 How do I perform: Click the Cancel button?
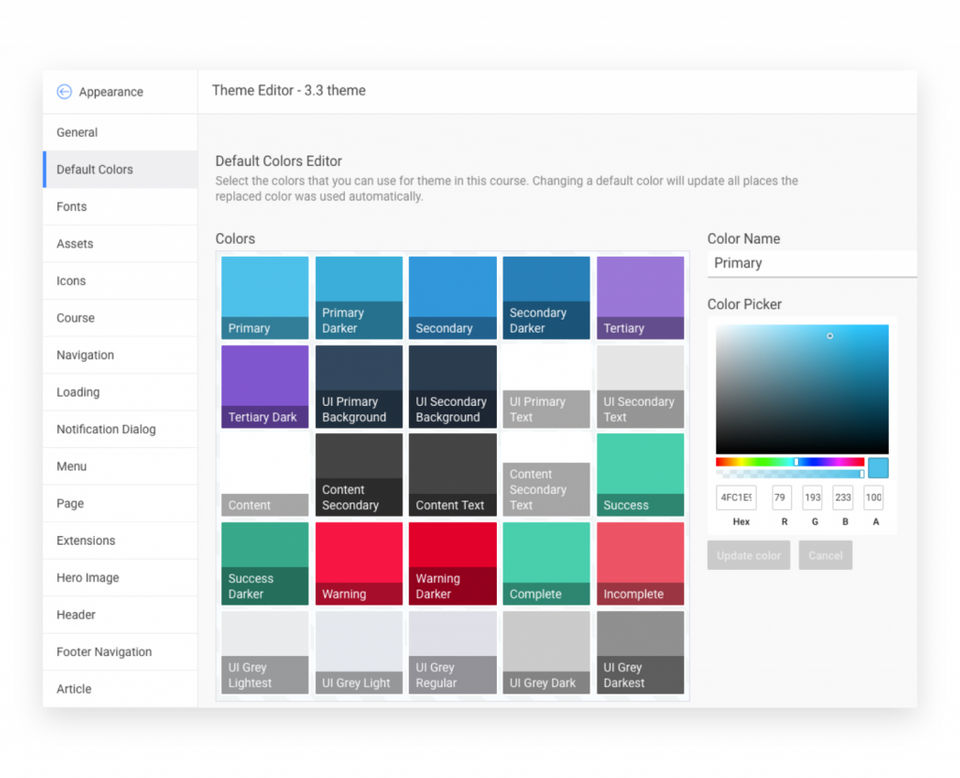pyautogui.click(x=825, y=555)
